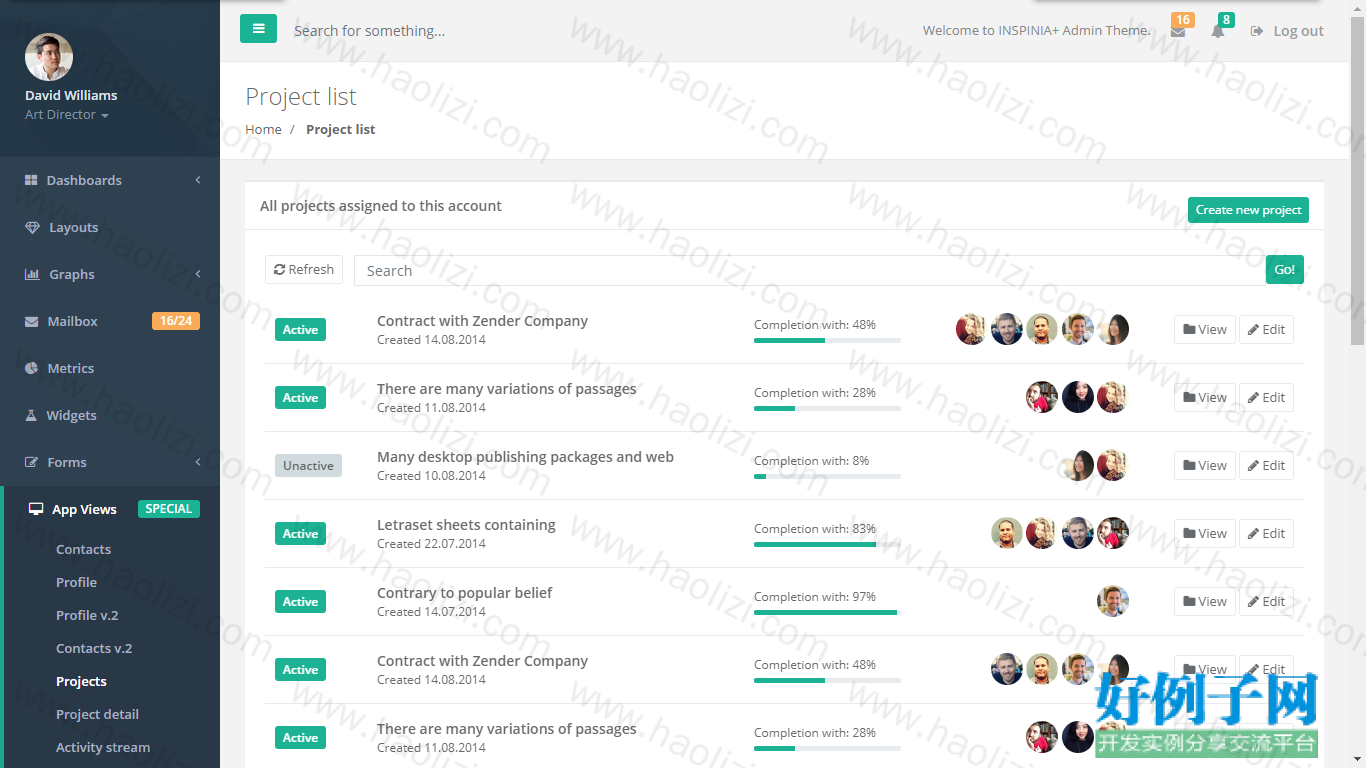Open Dashboards in the sidebar
Viewport: 1366px width, 768px height.
coord(84,180)
